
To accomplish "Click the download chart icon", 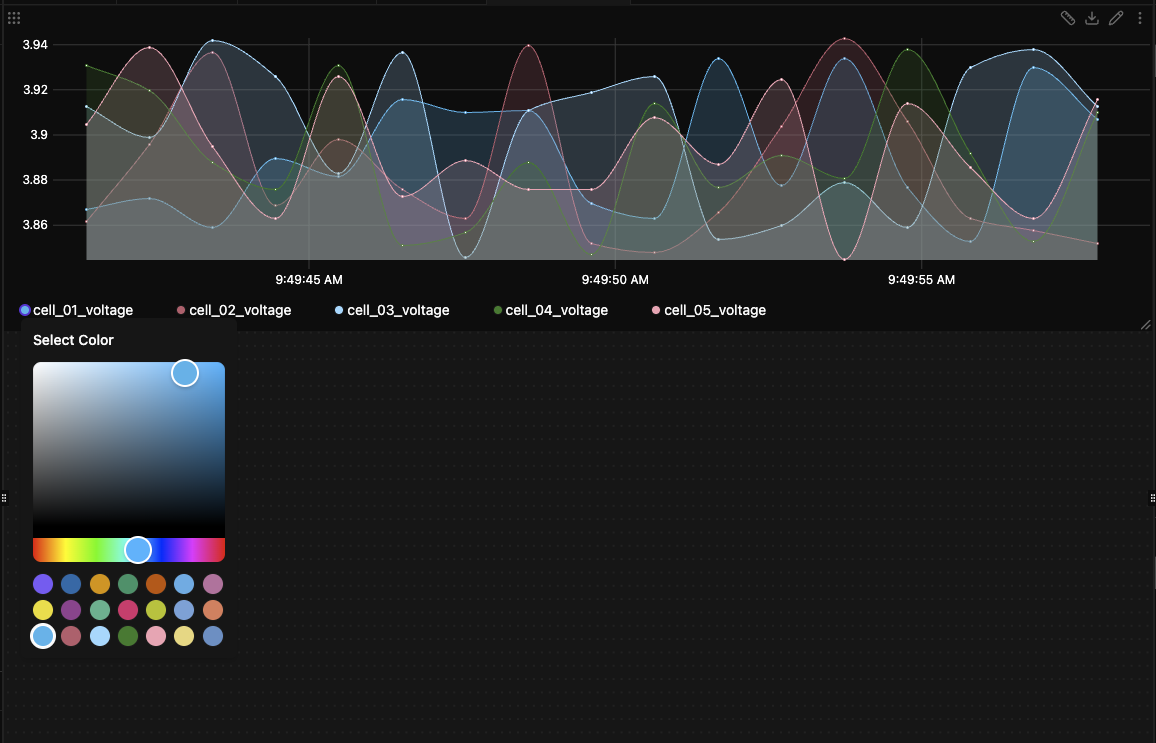I will click(1091, 18).
